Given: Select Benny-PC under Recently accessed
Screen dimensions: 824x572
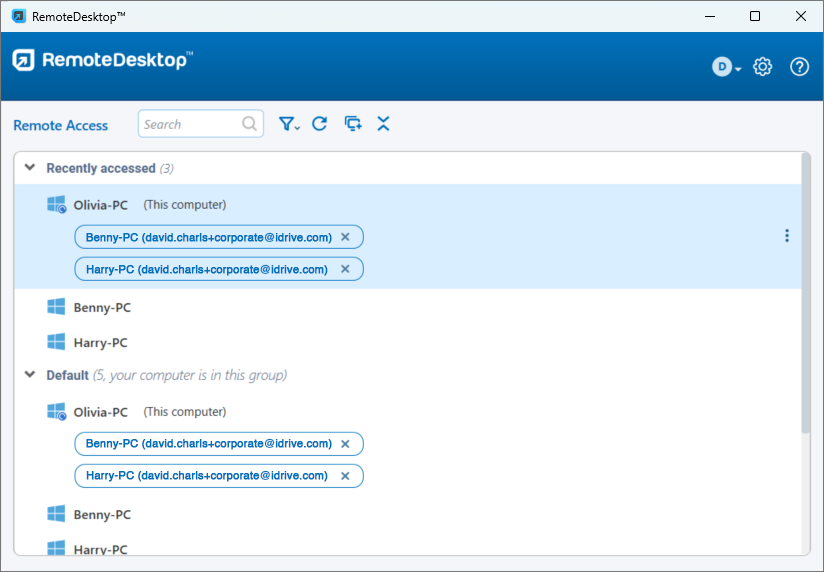Looking at the screenshot, I should (102, 308).
